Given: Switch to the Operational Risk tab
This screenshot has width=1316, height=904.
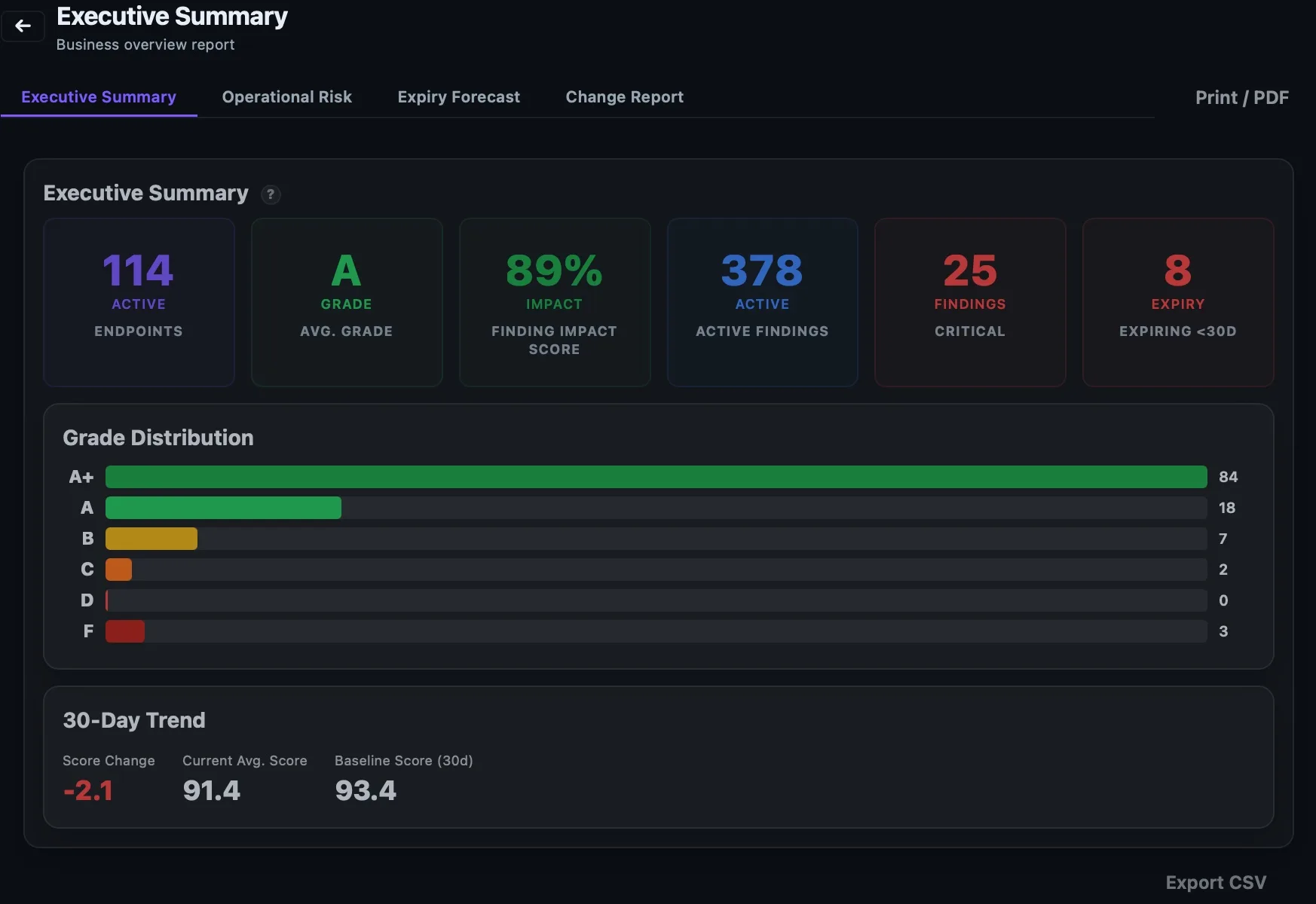Looking at the screenshot, I should pos(286,97).
